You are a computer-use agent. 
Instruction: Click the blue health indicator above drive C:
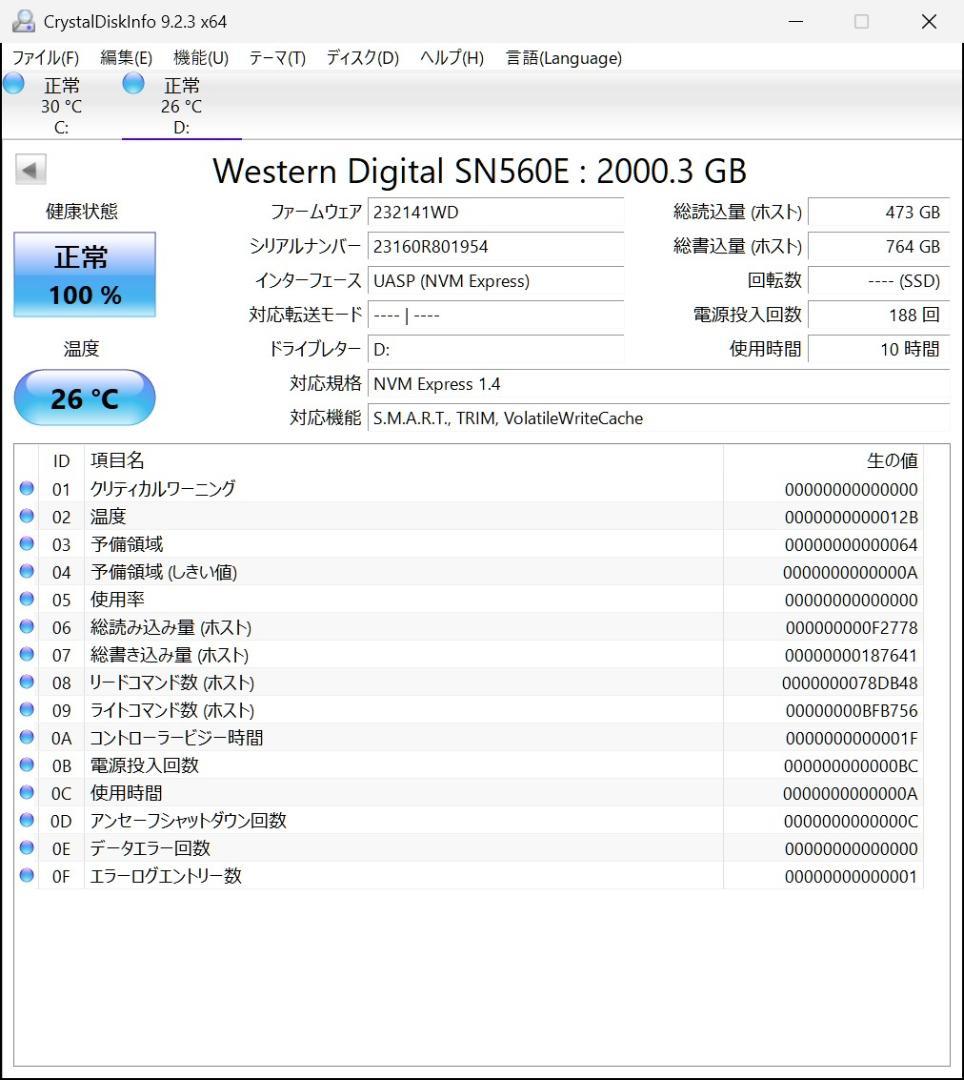13,85
